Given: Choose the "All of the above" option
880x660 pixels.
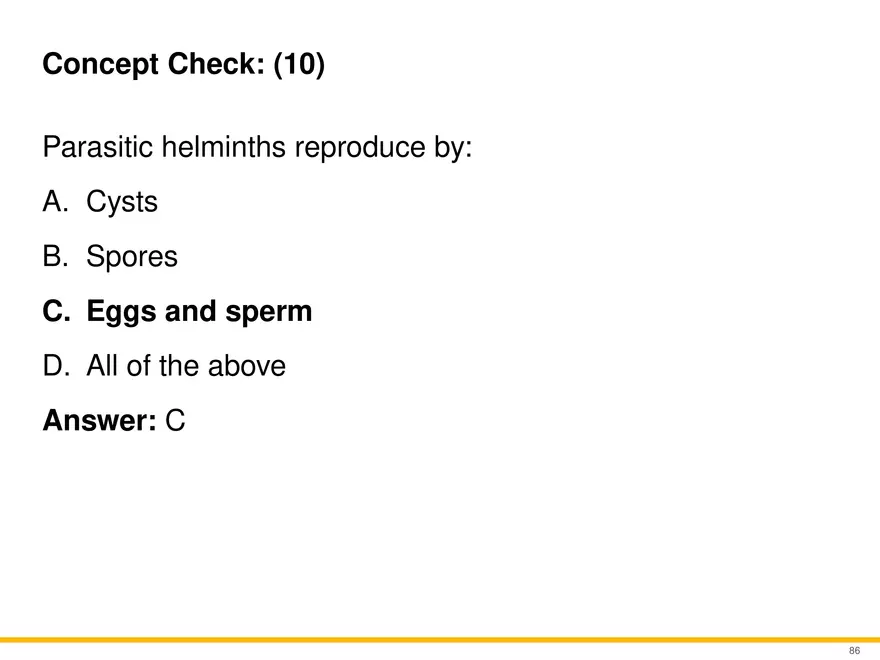Looking at the screenshot, I should click(186, 366).
